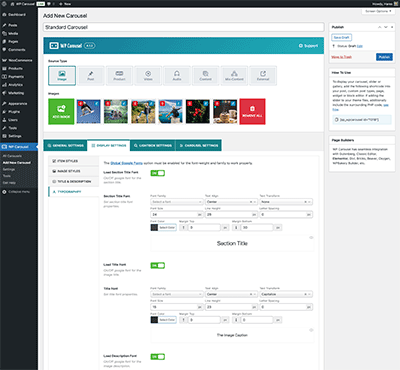The image size is (400, 370).
Task: Click the red Remove All tile
Action: 252,111
